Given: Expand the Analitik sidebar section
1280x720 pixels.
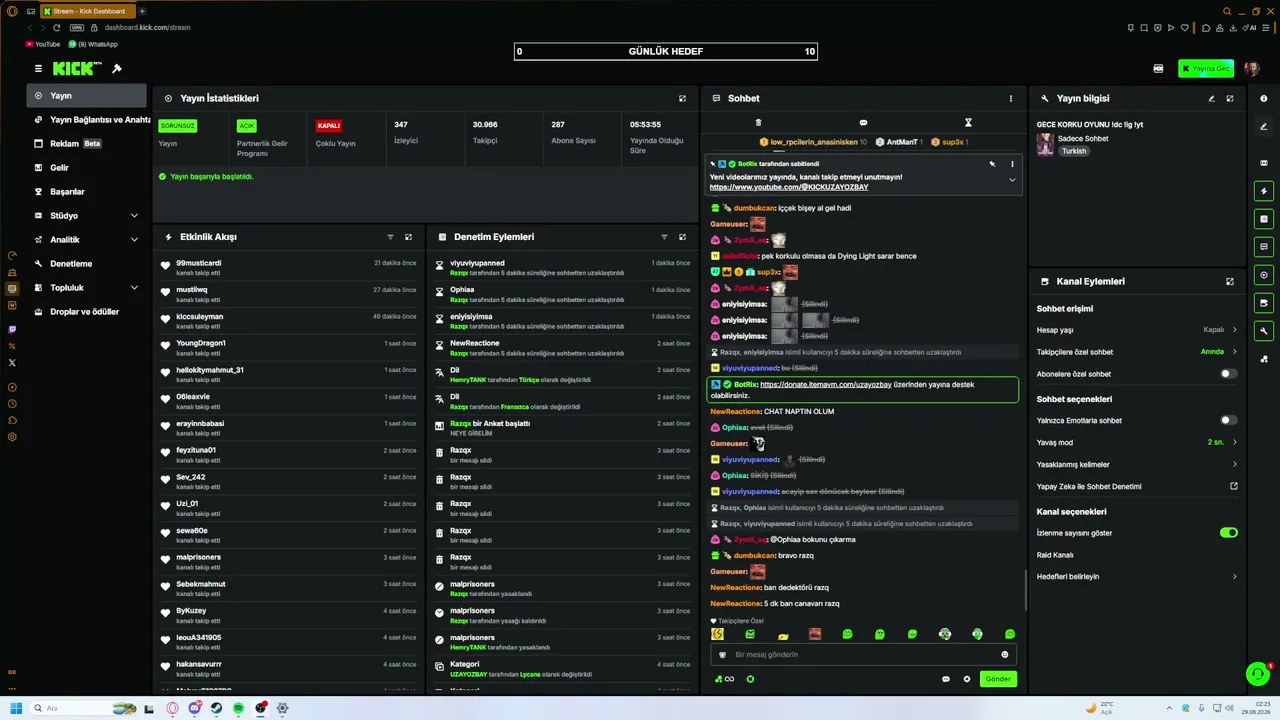Looking at the screenshot, I should [87, 240].
